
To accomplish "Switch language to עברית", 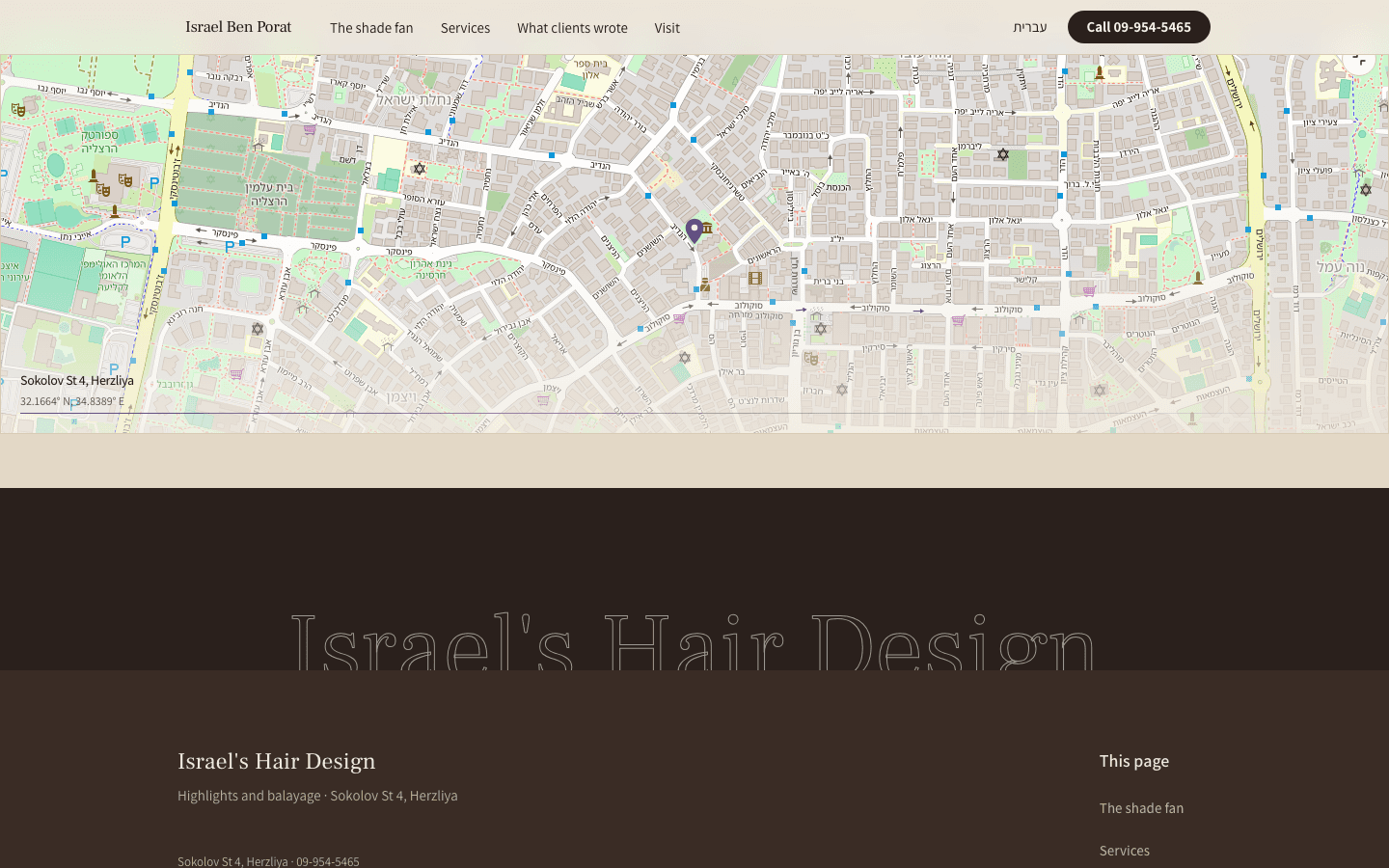I will [1029, 27].
